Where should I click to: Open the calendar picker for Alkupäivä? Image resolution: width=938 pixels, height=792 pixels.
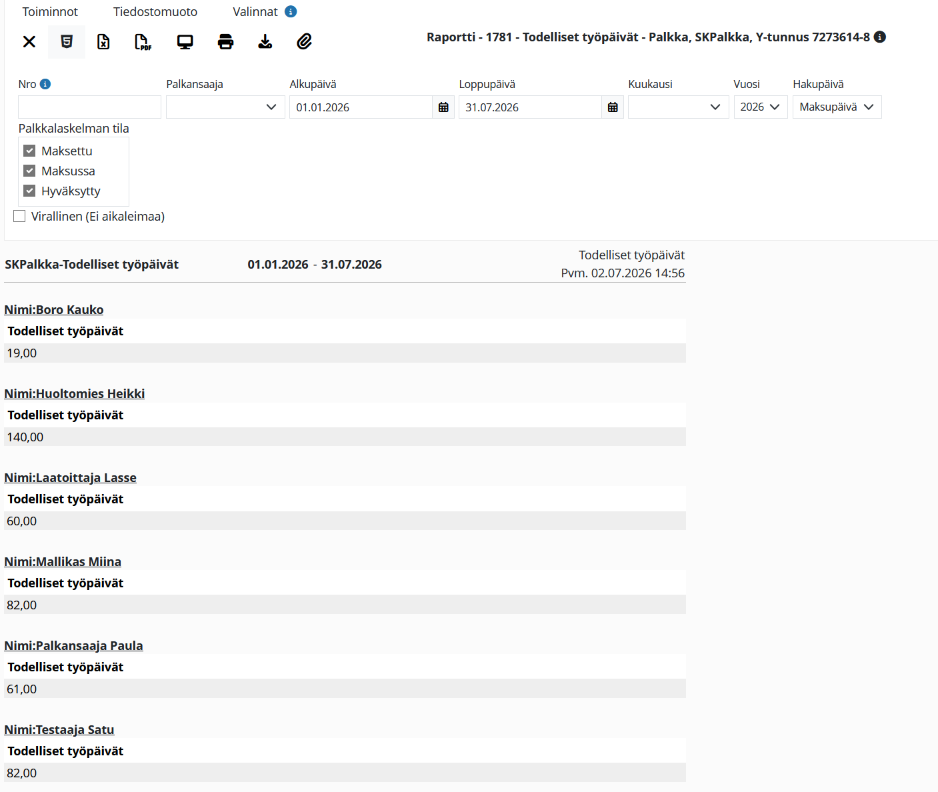[x=443, y=107]
